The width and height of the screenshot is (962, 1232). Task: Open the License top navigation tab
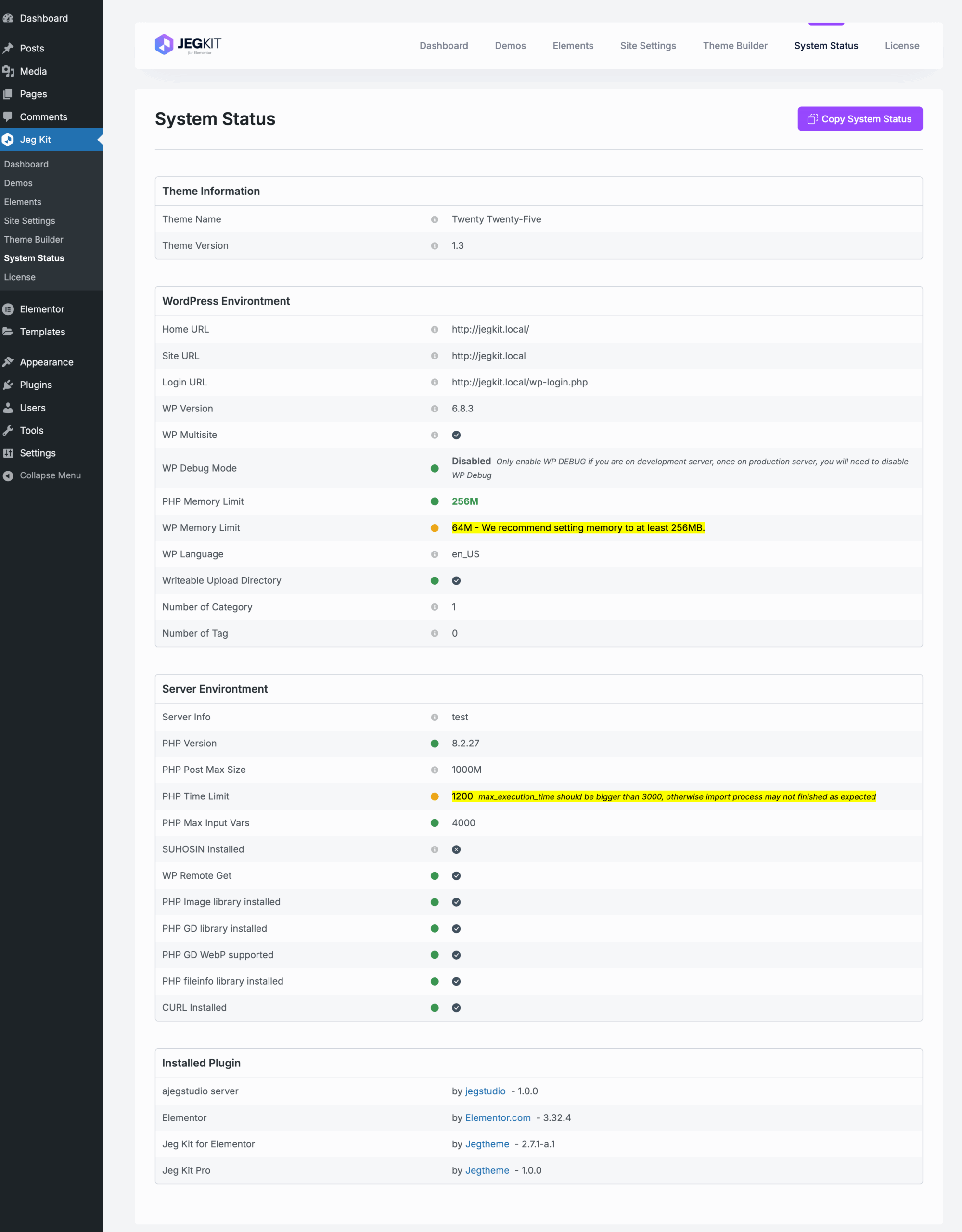pos(902,46)
